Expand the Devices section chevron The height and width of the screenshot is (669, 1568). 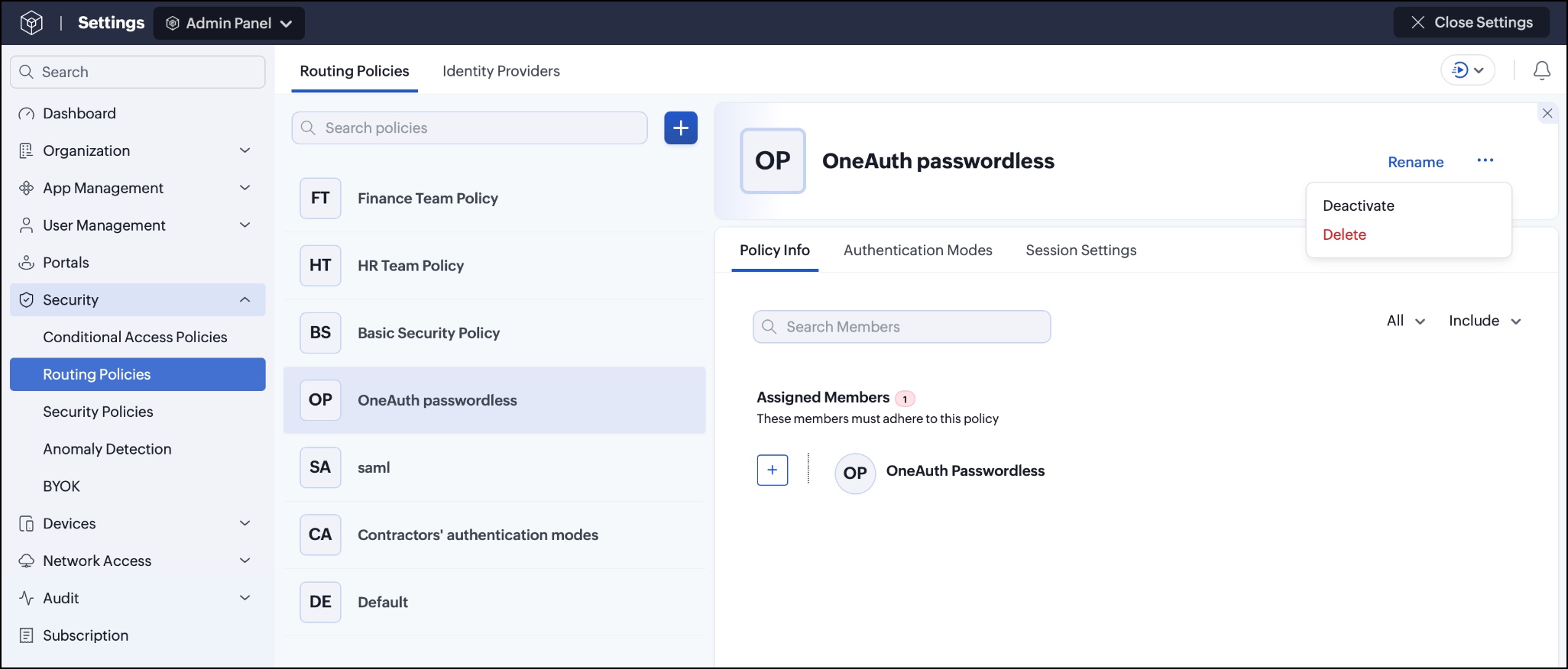(245, 523)
